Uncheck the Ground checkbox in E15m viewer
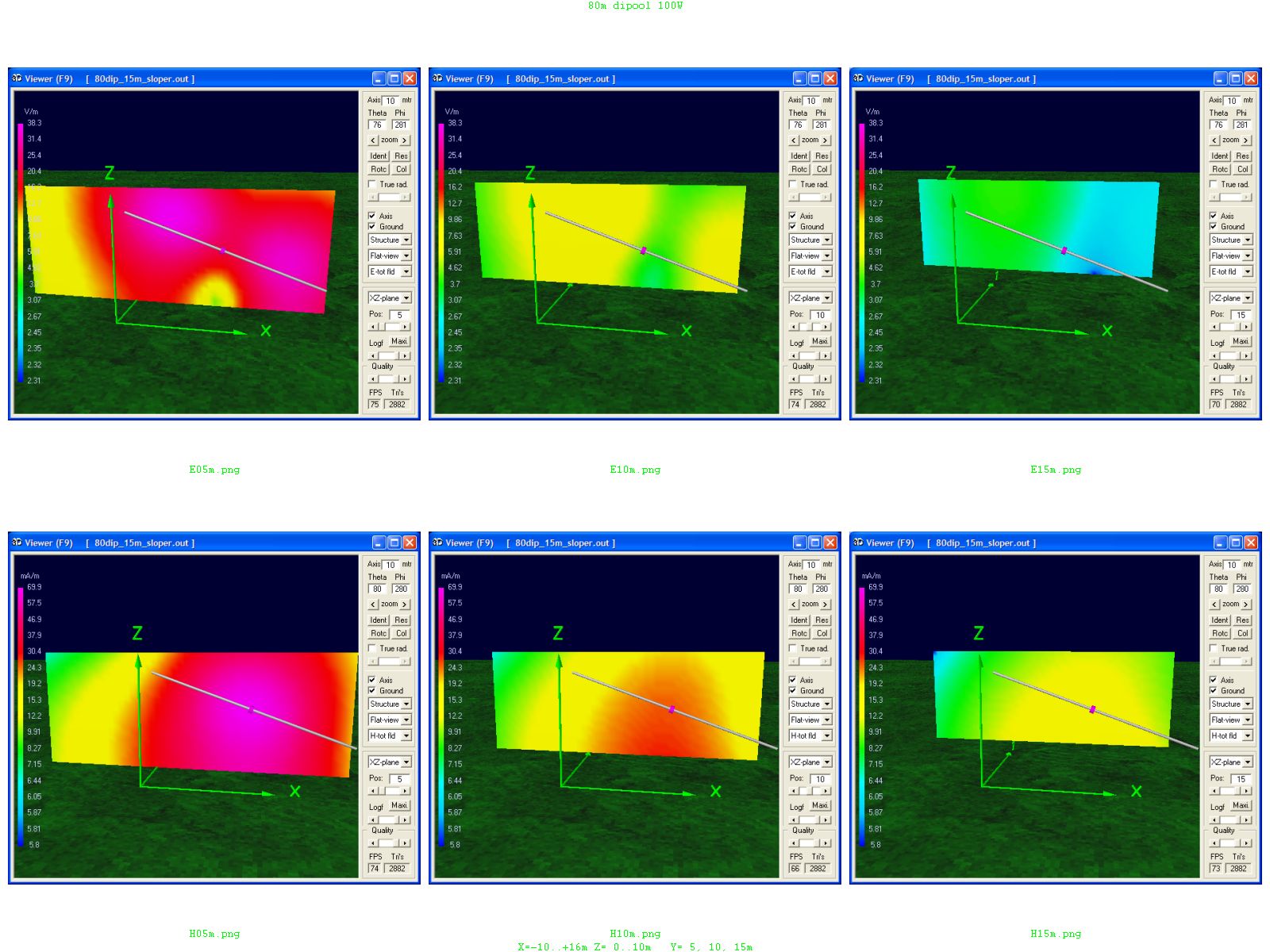The height and width of the screenshot is (952, 1270). (1214, 227)
